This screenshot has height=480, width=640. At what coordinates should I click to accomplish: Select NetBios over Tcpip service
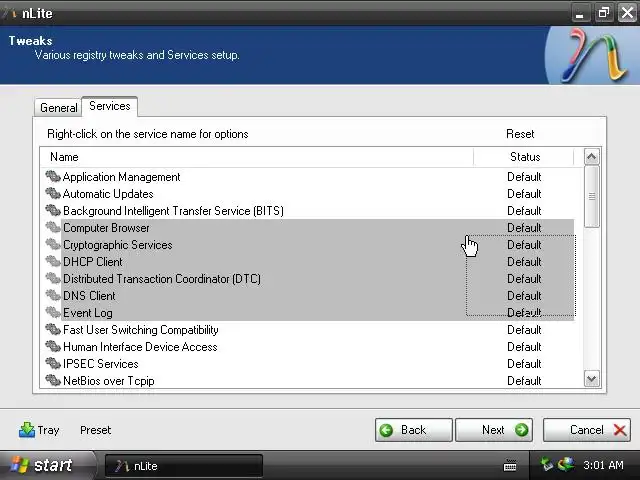pos(109,381)
